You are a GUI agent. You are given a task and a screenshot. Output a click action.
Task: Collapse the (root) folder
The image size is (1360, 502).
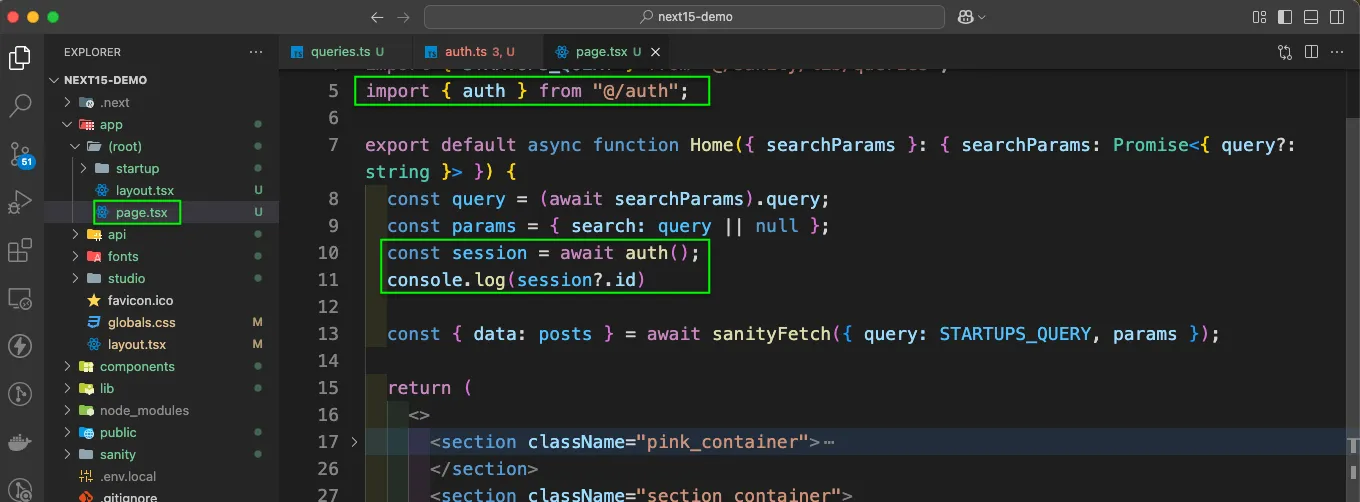[x=76, y=146]
